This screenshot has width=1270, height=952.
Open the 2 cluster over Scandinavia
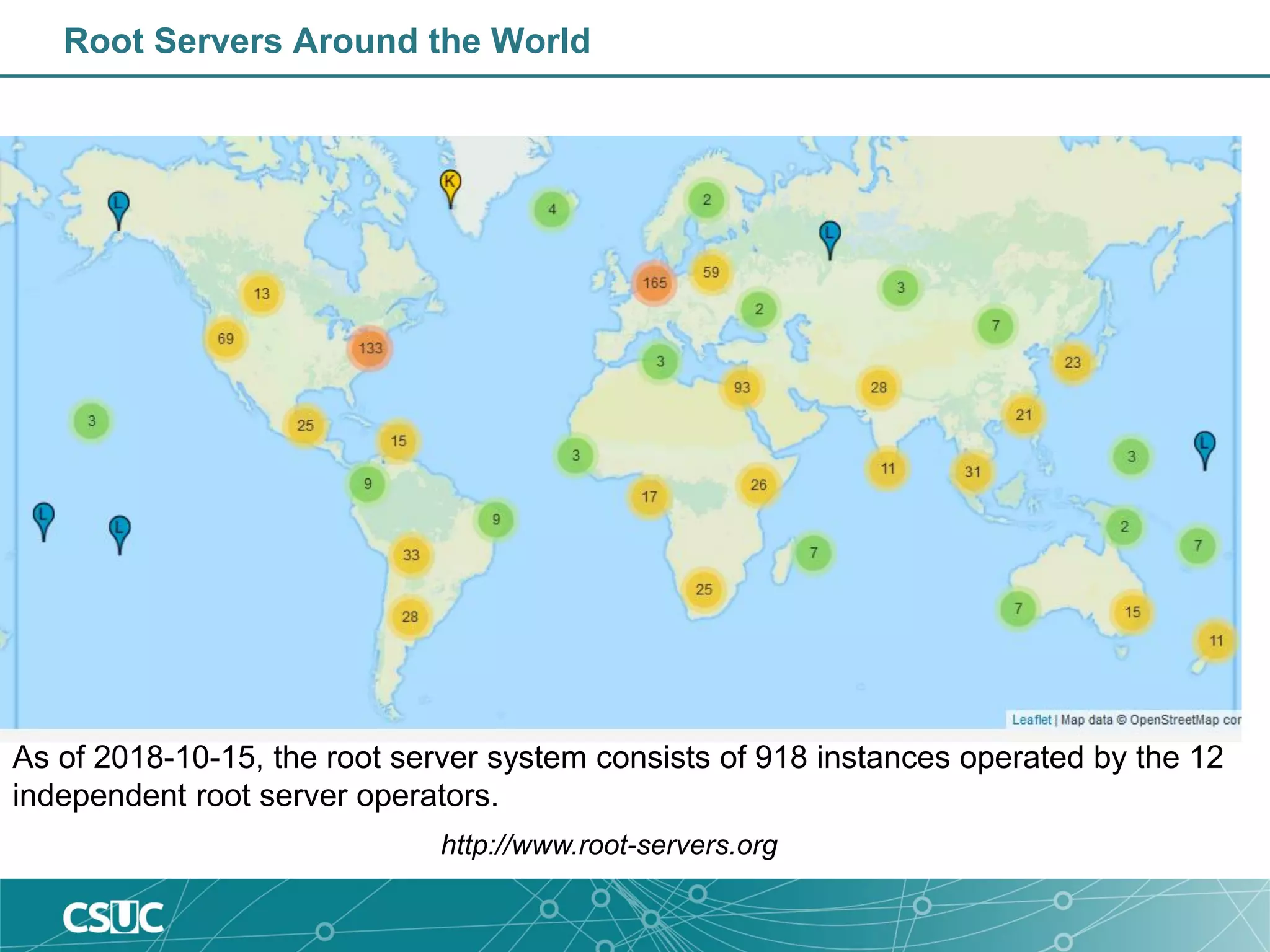pos(707,200)
